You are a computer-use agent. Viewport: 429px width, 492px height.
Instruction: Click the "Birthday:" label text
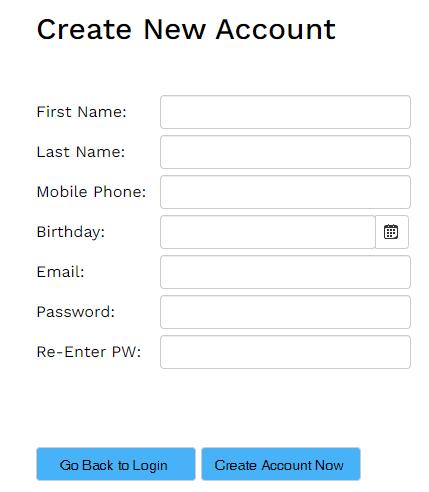click(71, 232)
